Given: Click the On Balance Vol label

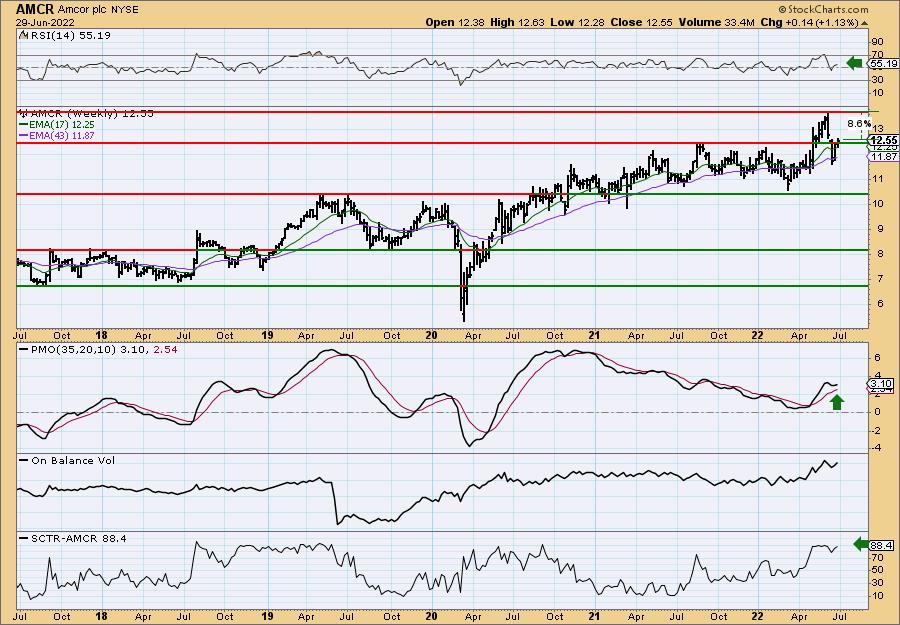Looking at the screenshot, I should point(67,460).
